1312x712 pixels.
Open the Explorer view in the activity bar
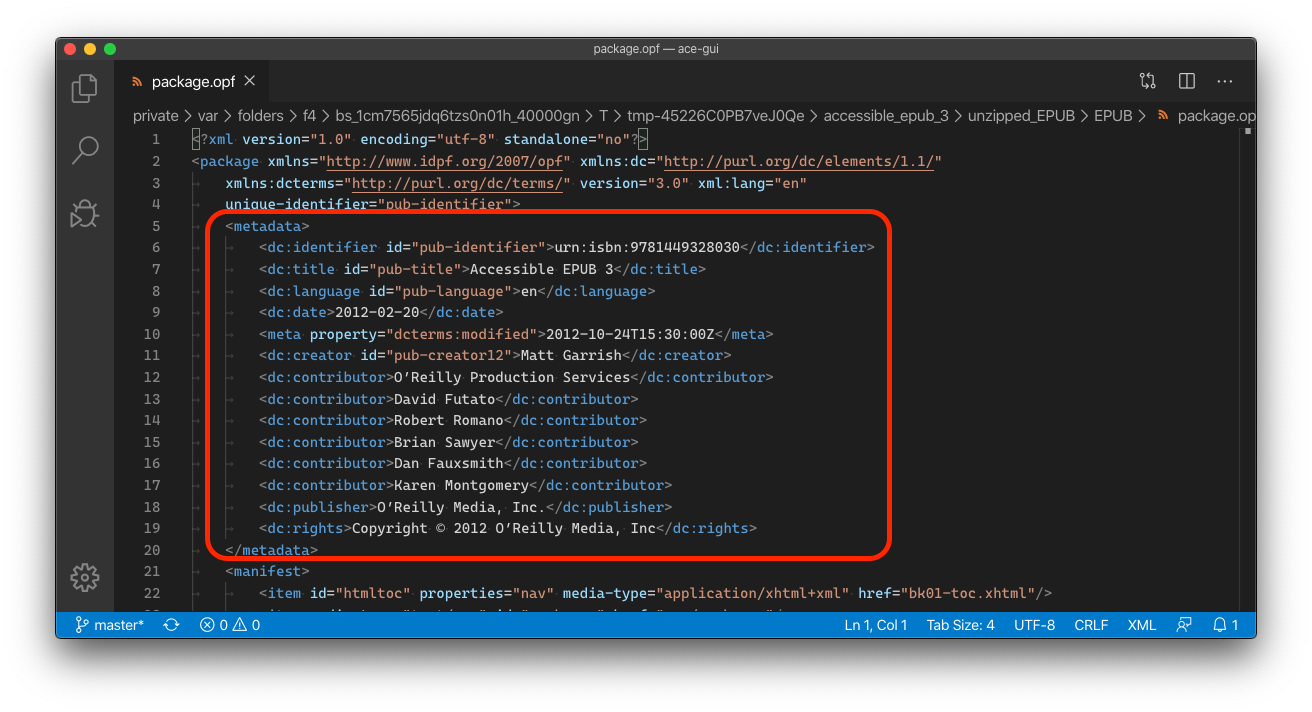click(x=85, y=89)
